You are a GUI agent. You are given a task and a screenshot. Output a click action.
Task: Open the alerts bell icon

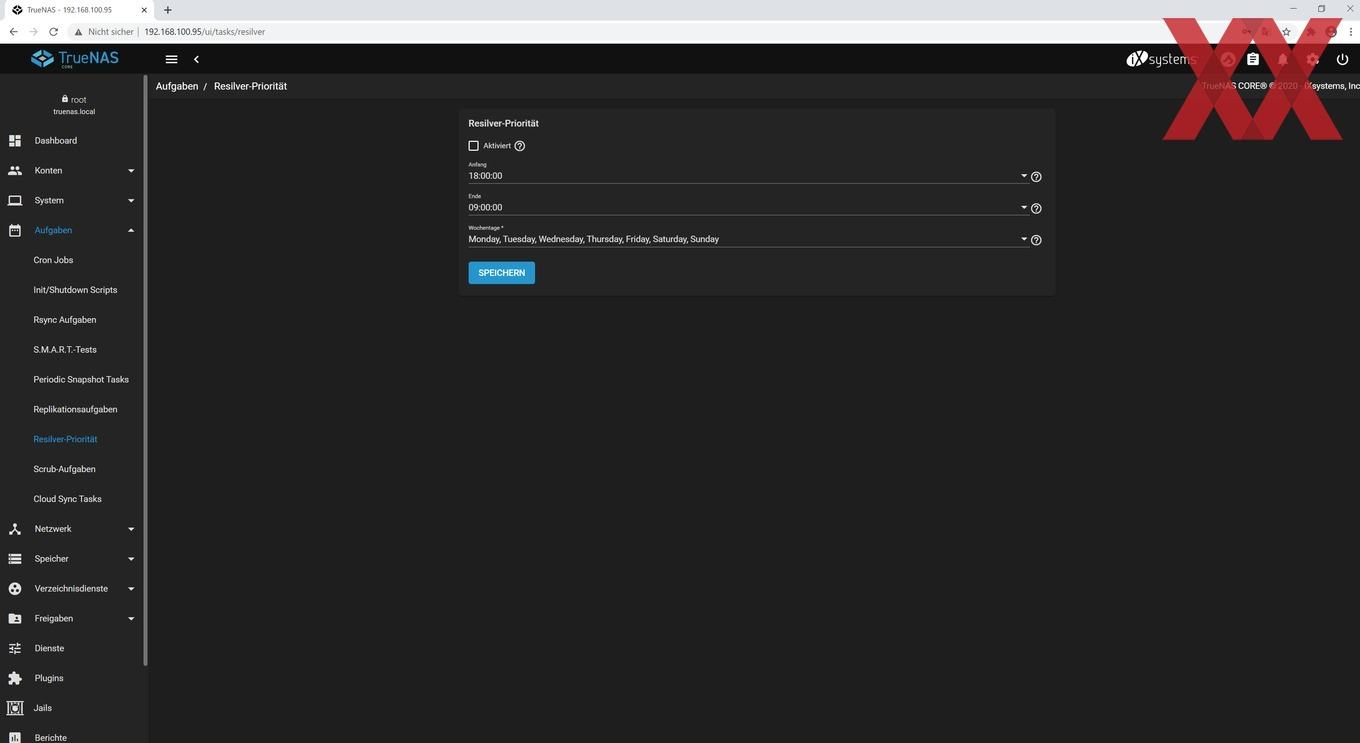1283,60
